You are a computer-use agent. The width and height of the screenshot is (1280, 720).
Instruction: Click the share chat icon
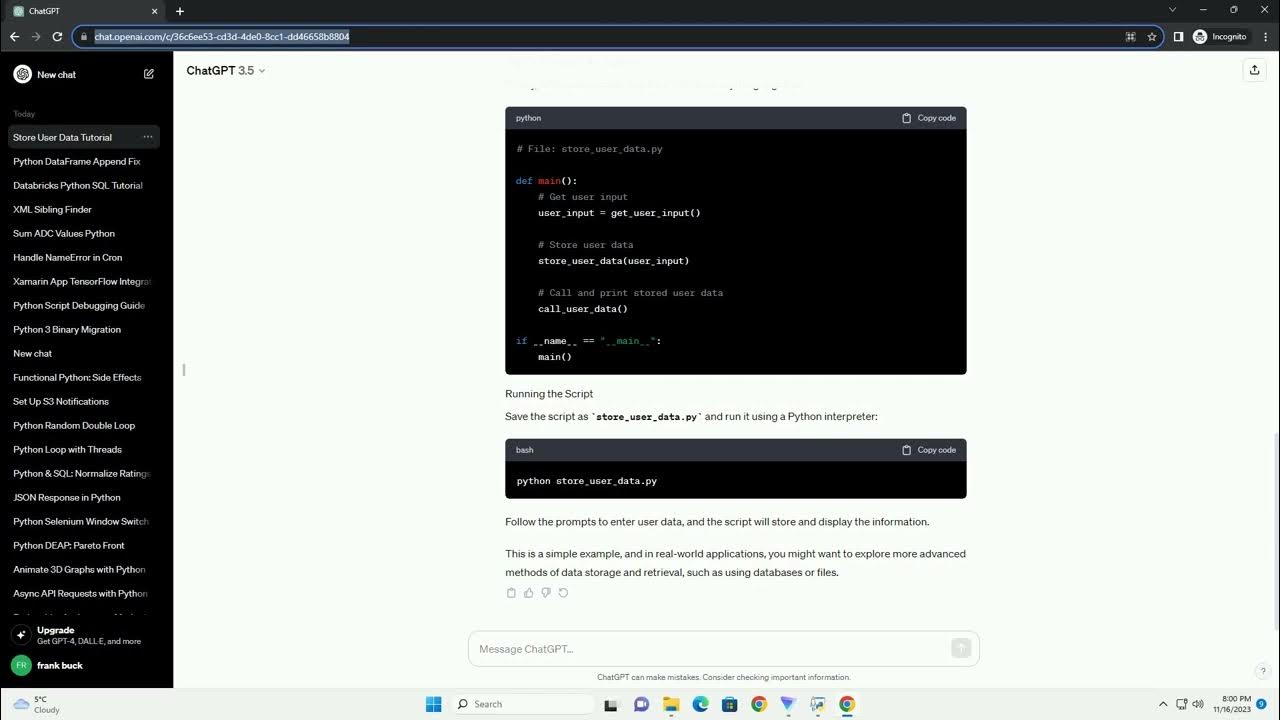point(1254,70)
